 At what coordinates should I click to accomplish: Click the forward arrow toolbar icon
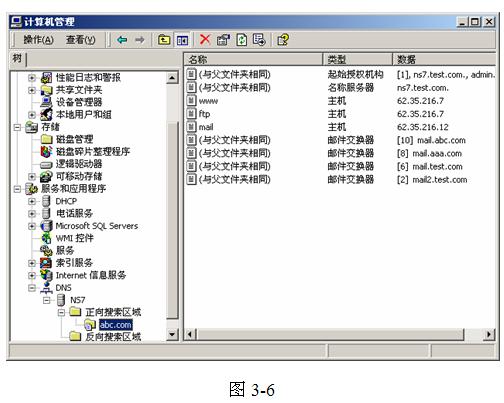tap(140, 40)
